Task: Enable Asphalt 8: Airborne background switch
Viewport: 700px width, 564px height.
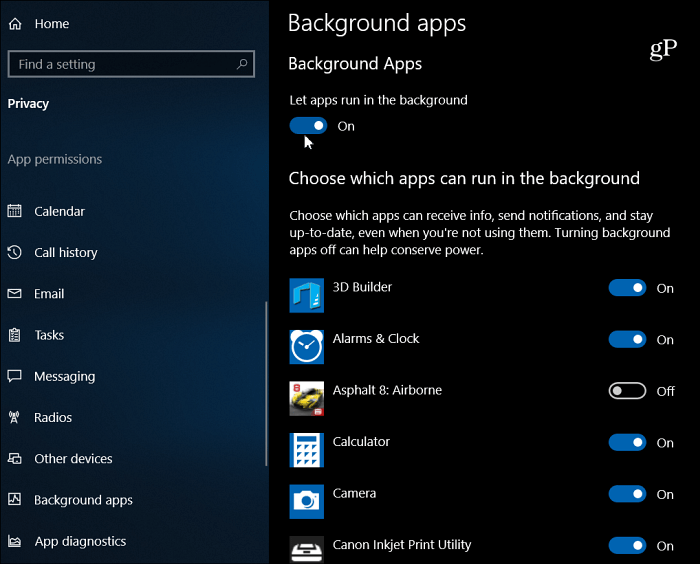Action: (x=627, y=391)
